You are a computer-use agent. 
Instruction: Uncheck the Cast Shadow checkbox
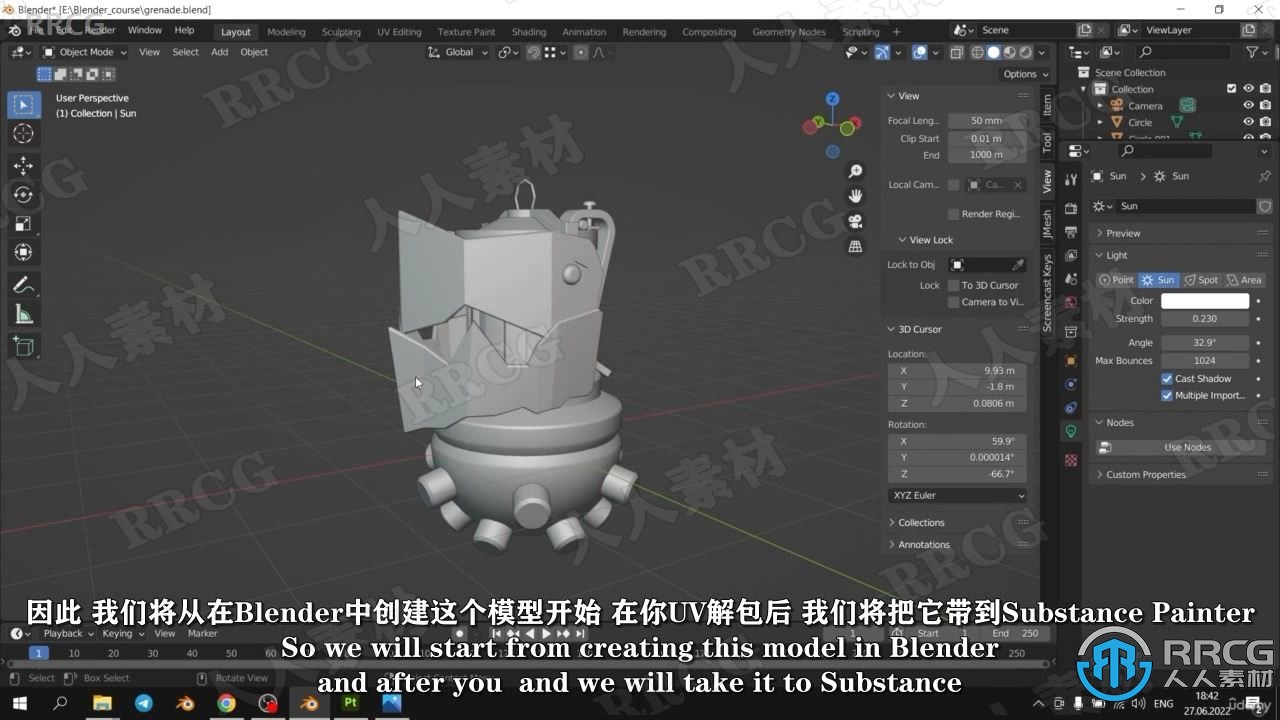[1167, 379]
